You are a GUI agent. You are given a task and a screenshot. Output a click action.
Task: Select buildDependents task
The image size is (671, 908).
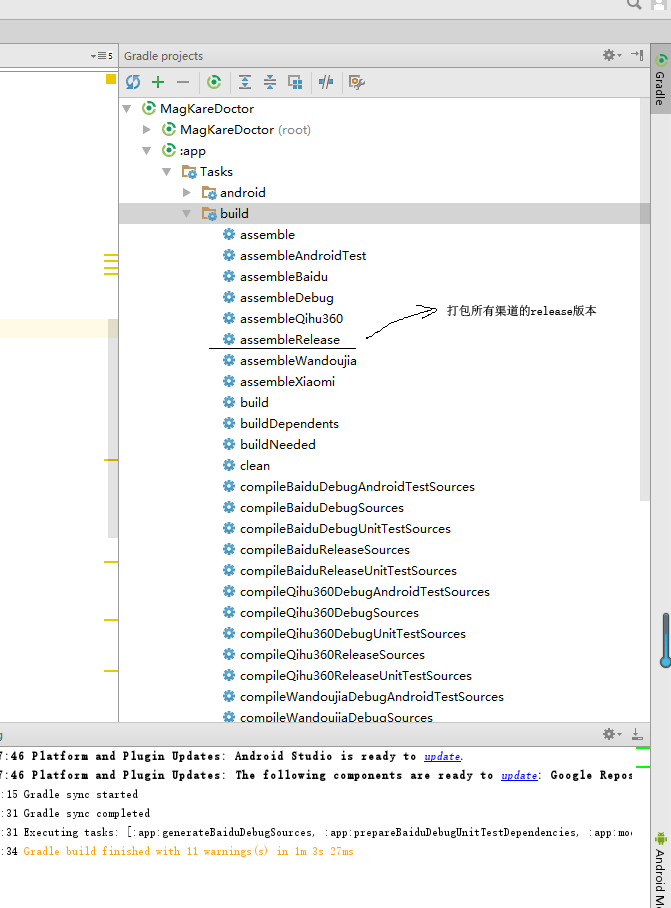click(x=289, y=423)
